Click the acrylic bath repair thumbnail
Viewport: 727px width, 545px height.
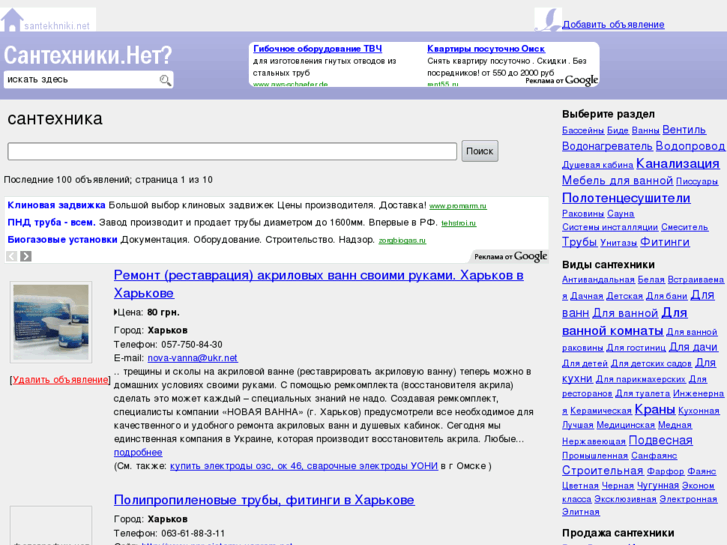[51, 322]
